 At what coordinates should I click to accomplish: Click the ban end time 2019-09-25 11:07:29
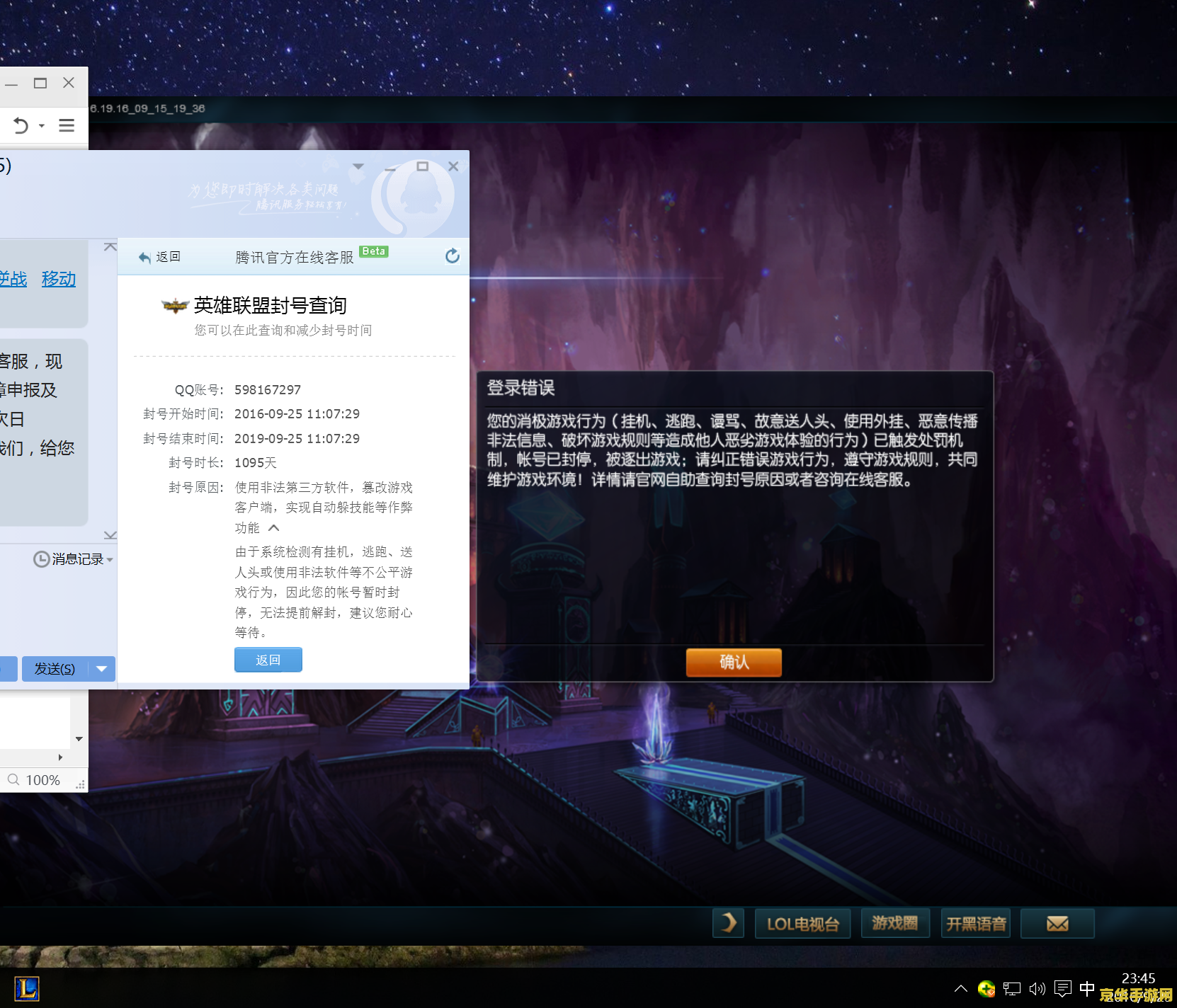tap(297, 439)
